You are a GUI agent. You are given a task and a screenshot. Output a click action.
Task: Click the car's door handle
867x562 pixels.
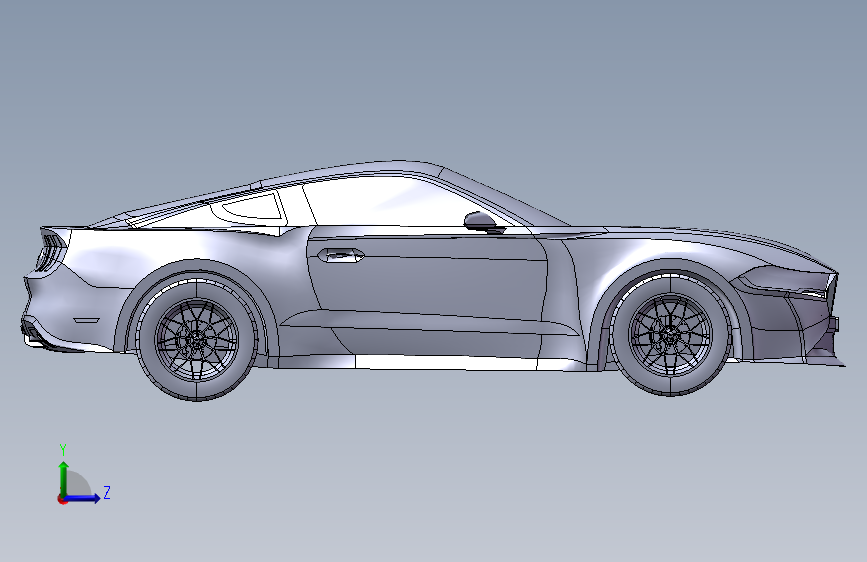(341, 255)
